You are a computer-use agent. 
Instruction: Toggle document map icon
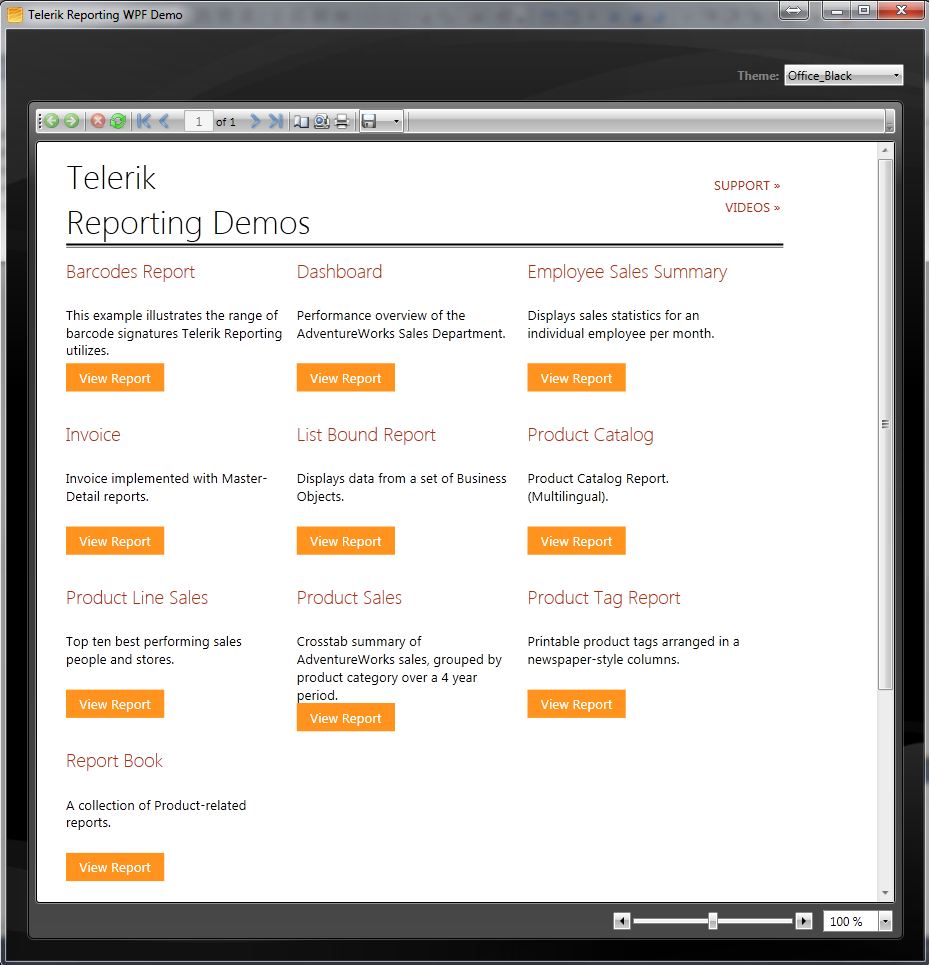point(301,122)
